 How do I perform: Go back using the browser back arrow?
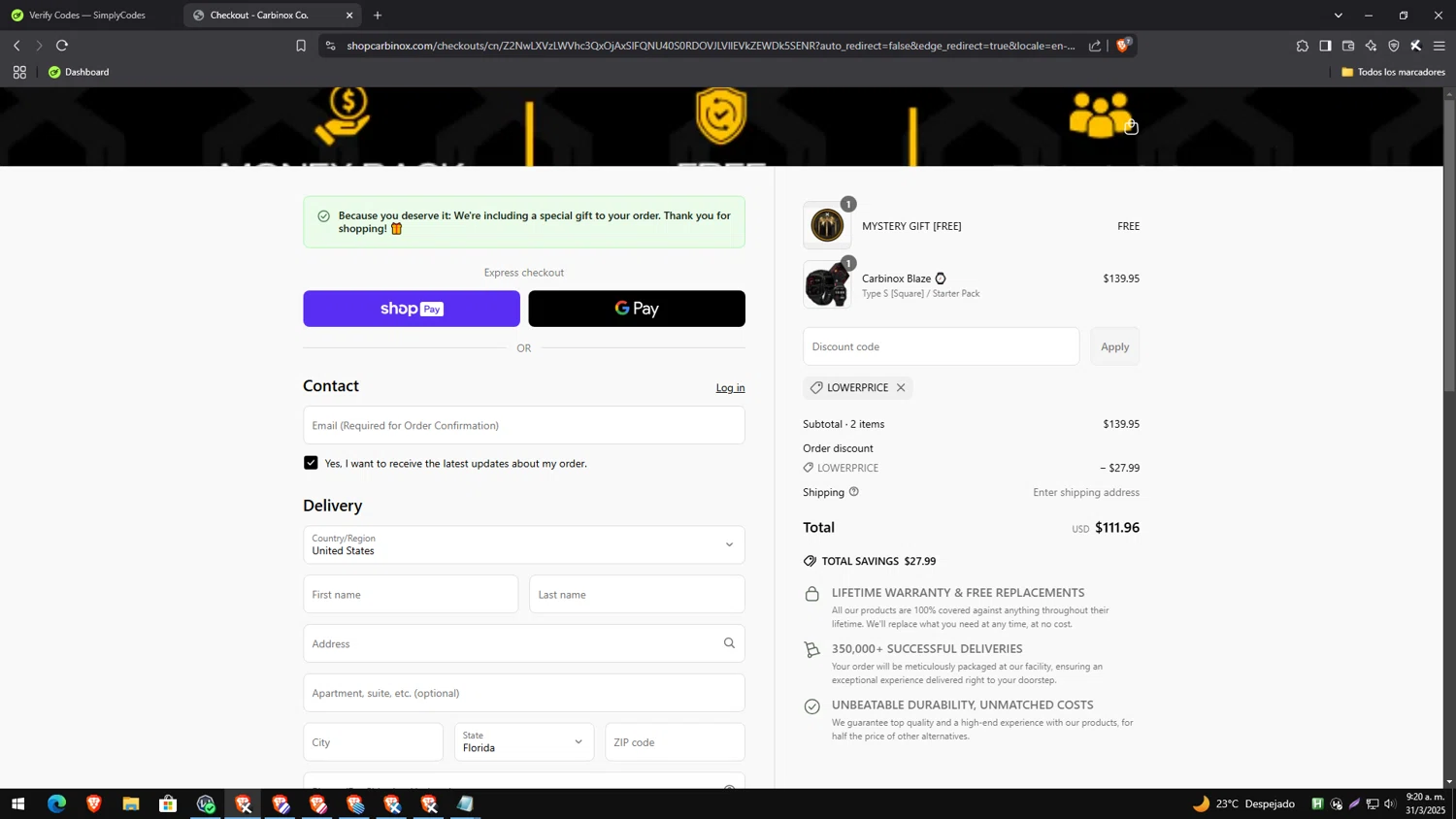[x=17, y=46]
